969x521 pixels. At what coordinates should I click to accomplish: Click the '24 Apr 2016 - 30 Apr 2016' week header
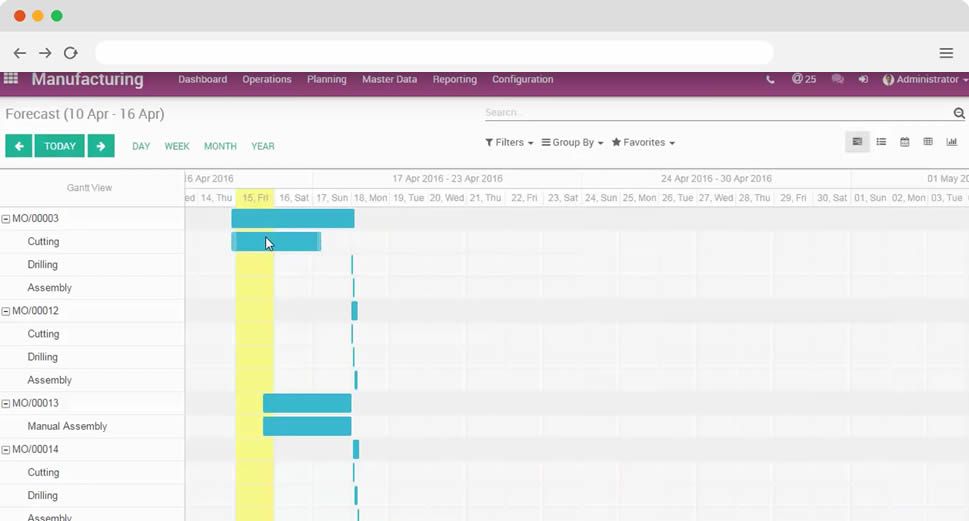click(x=716, y=179)
